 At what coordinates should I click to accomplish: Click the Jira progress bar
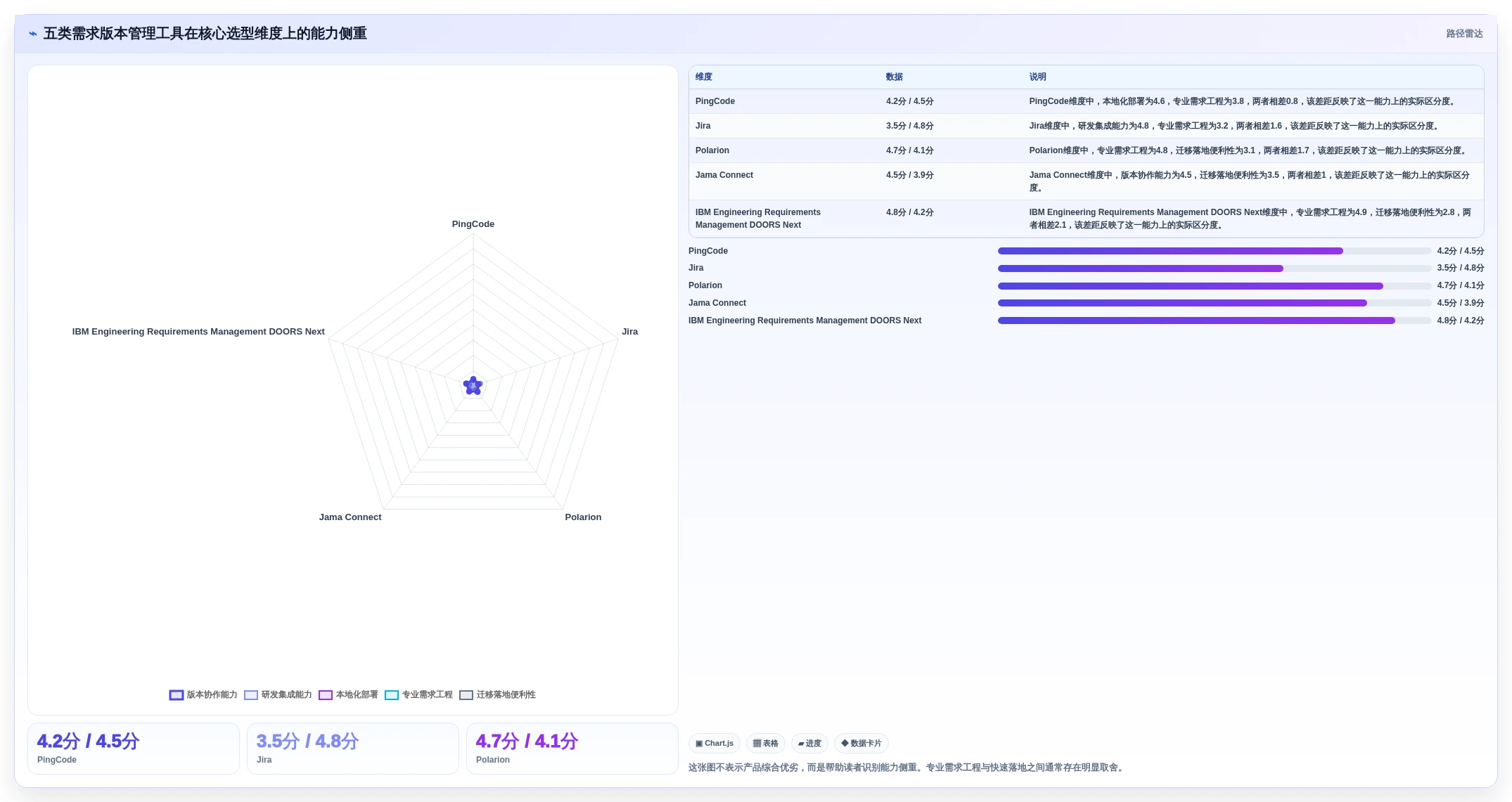[x=1214, y=269]
